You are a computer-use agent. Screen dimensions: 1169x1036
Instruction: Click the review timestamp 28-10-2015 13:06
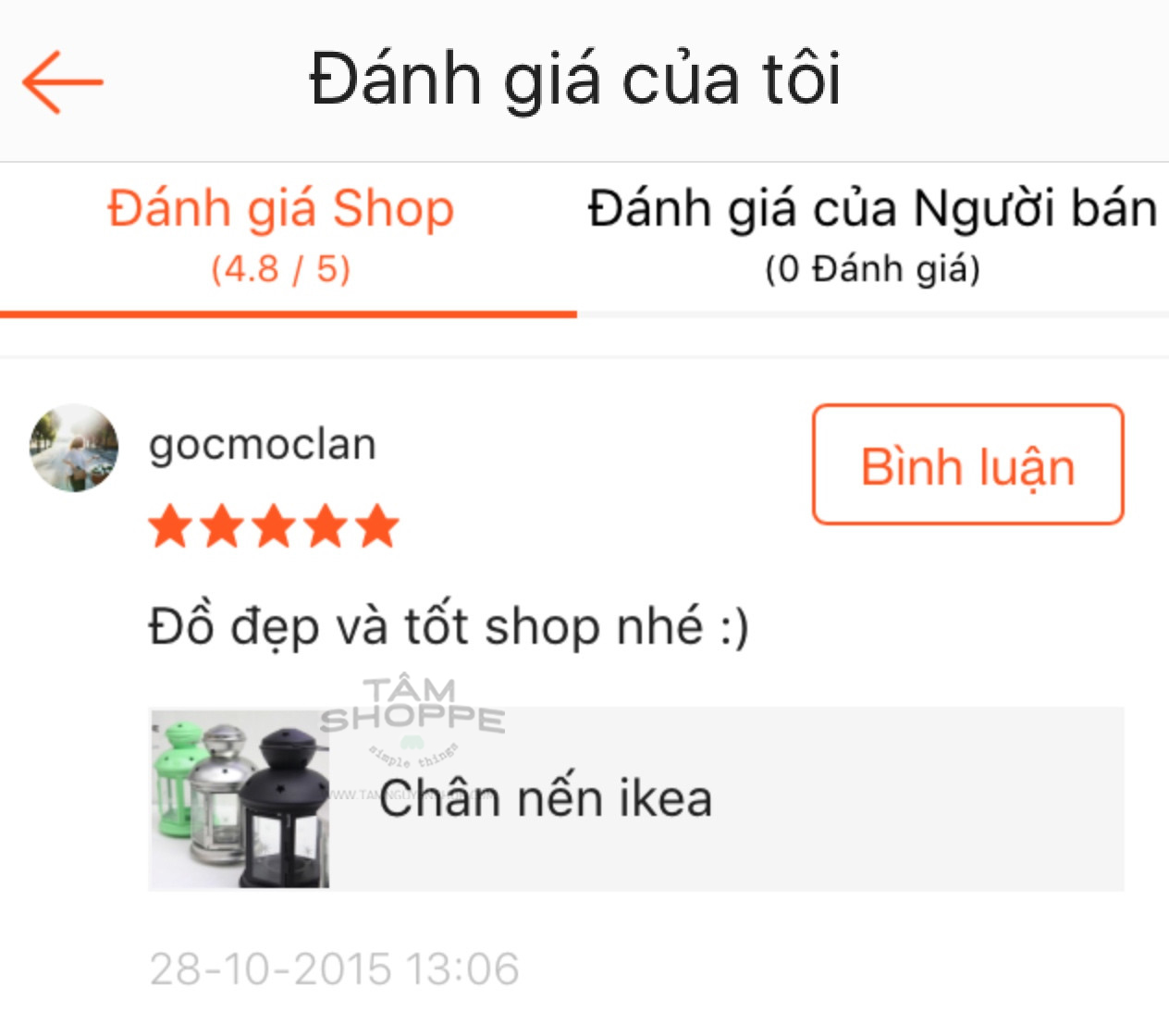click(x=335, y=969)
